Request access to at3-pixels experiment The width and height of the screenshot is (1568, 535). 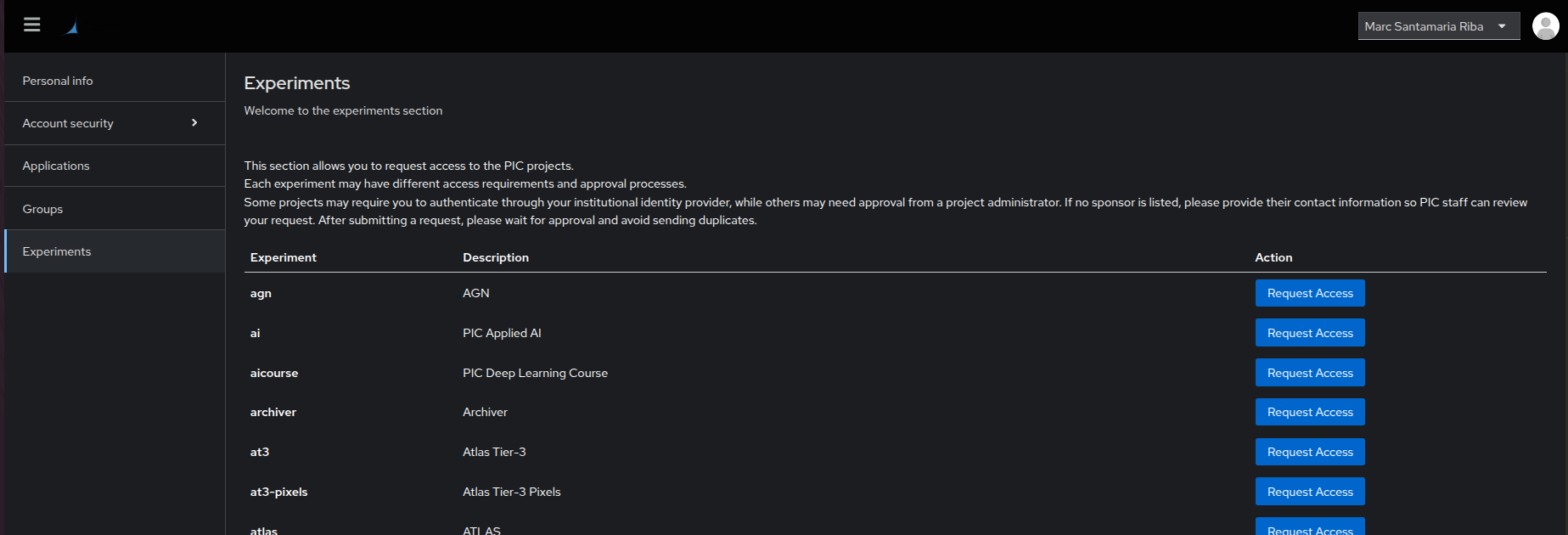pyautogui.click(x=1309, y=492)
